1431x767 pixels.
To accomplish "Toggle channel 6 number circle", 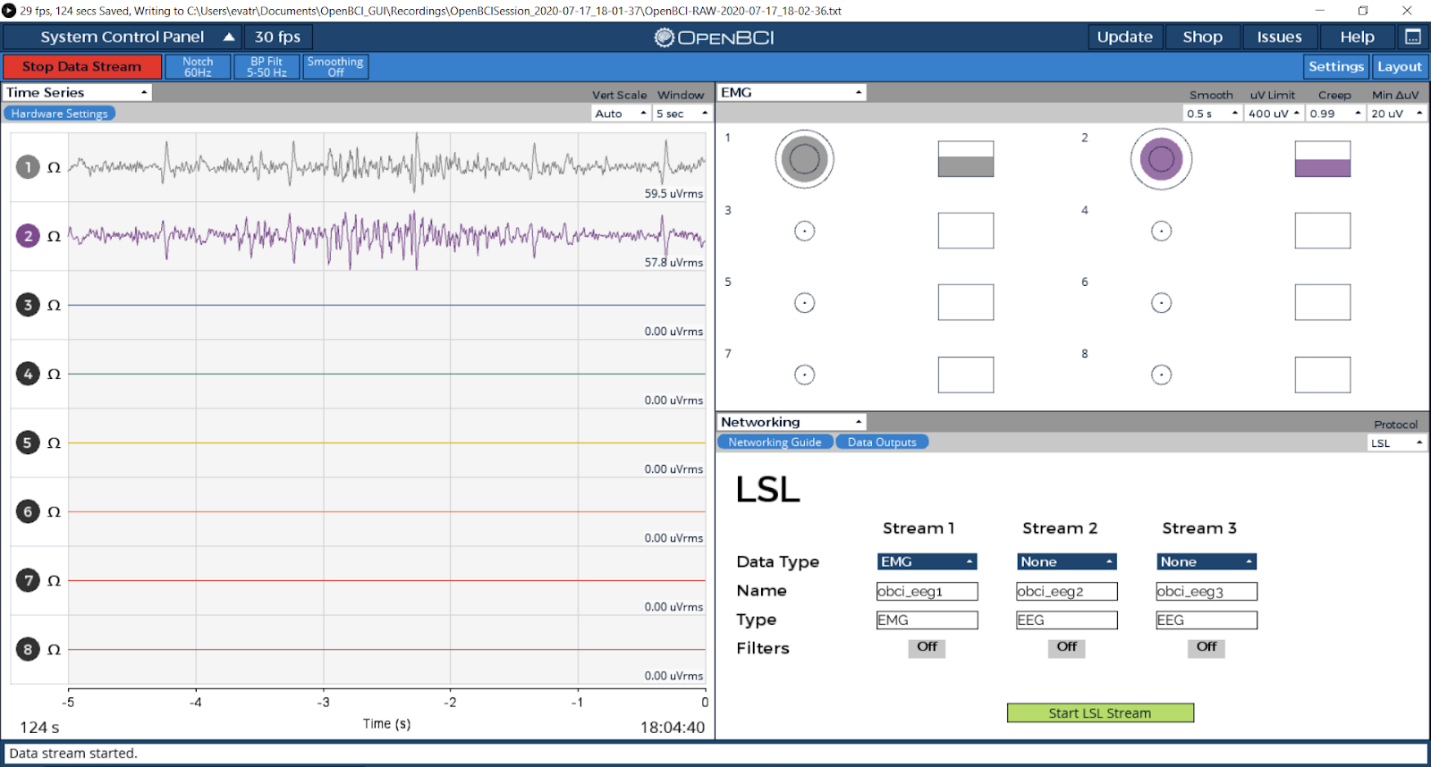I will [28, 511].
